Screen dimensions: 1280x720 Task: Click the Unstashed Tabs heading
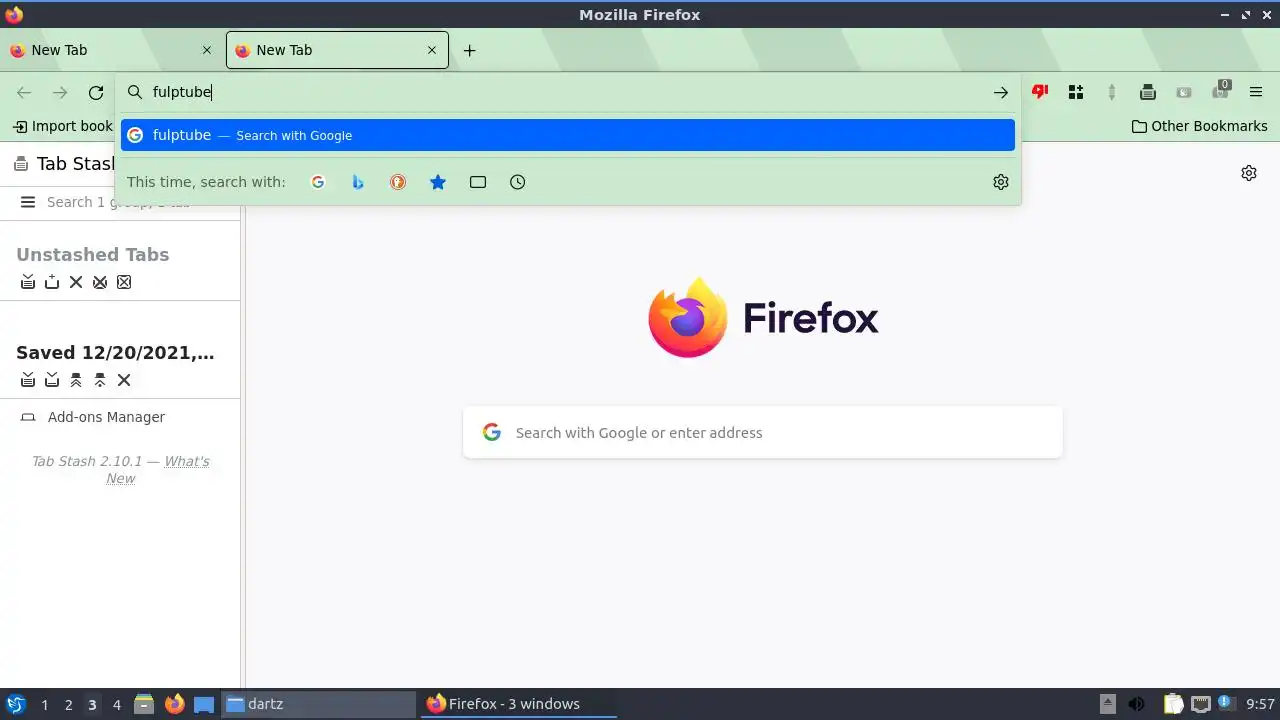(x=92, y=254)
